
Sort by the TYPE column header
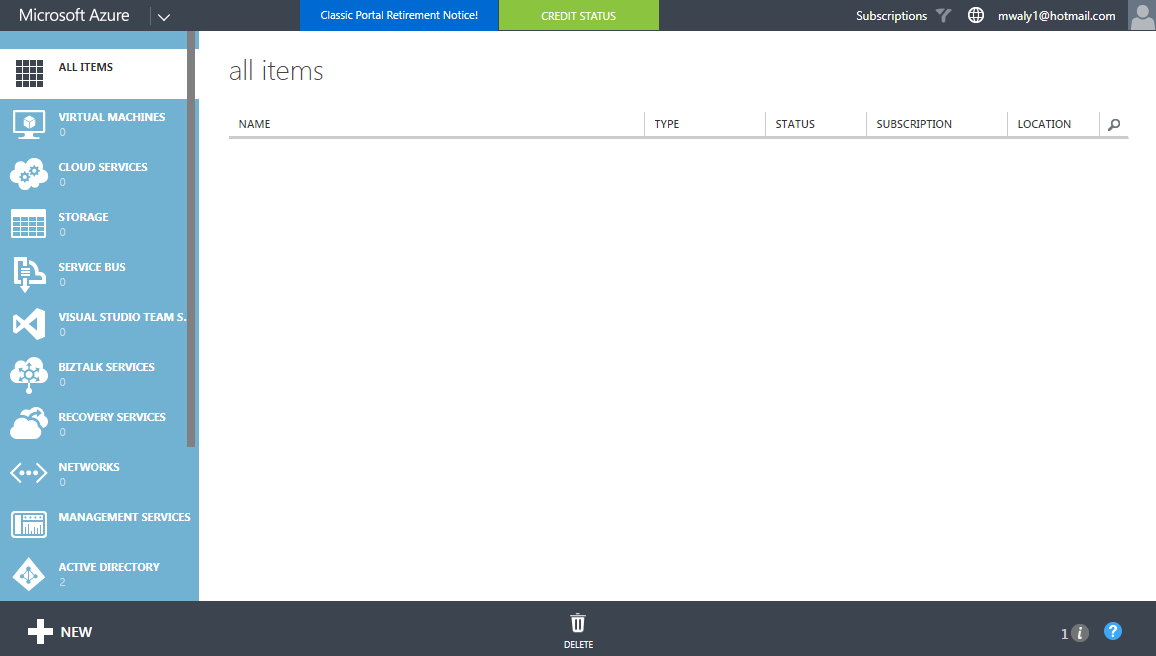666,124
